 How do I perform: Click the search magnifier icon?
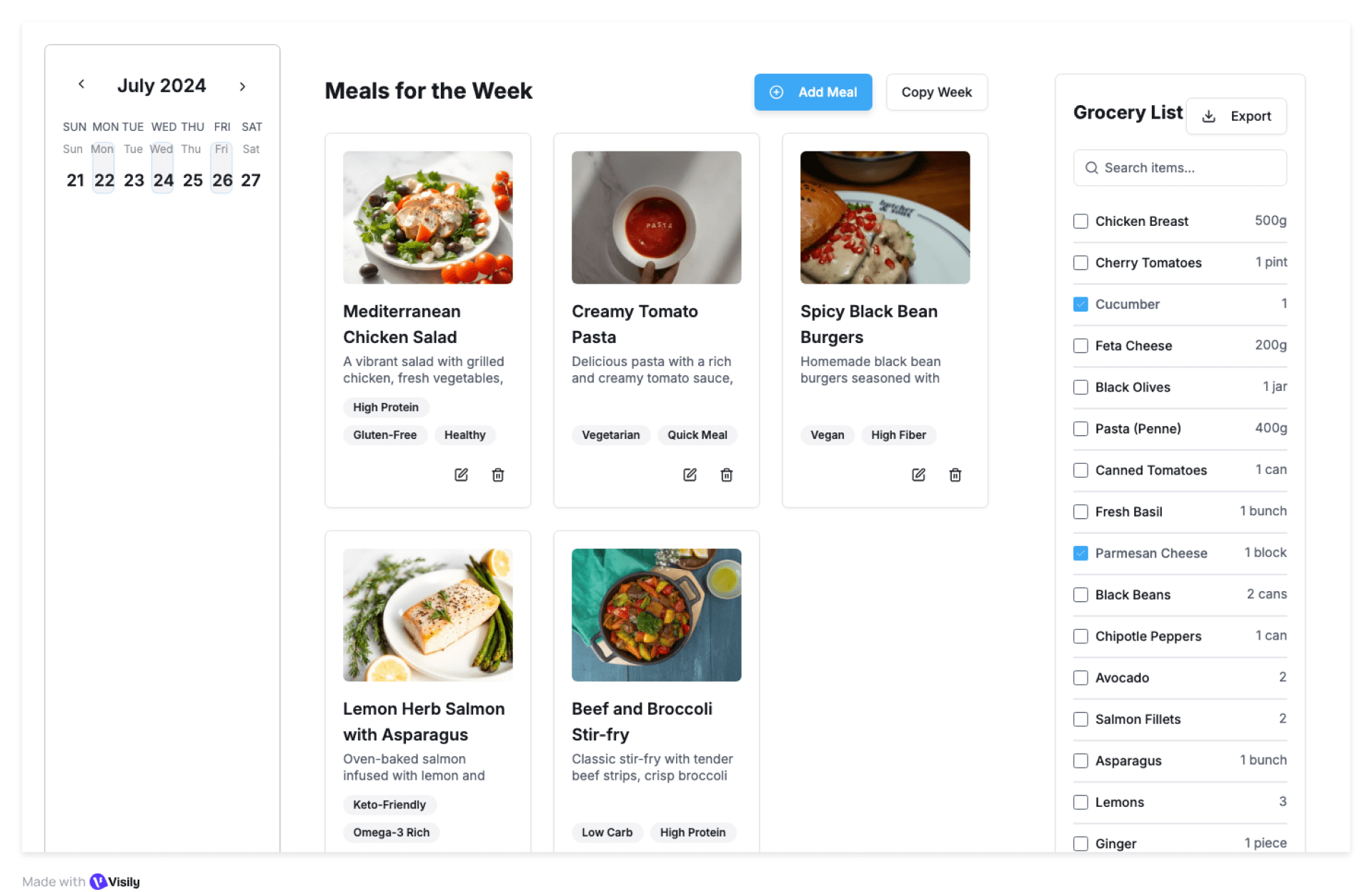pos(1091,168)
